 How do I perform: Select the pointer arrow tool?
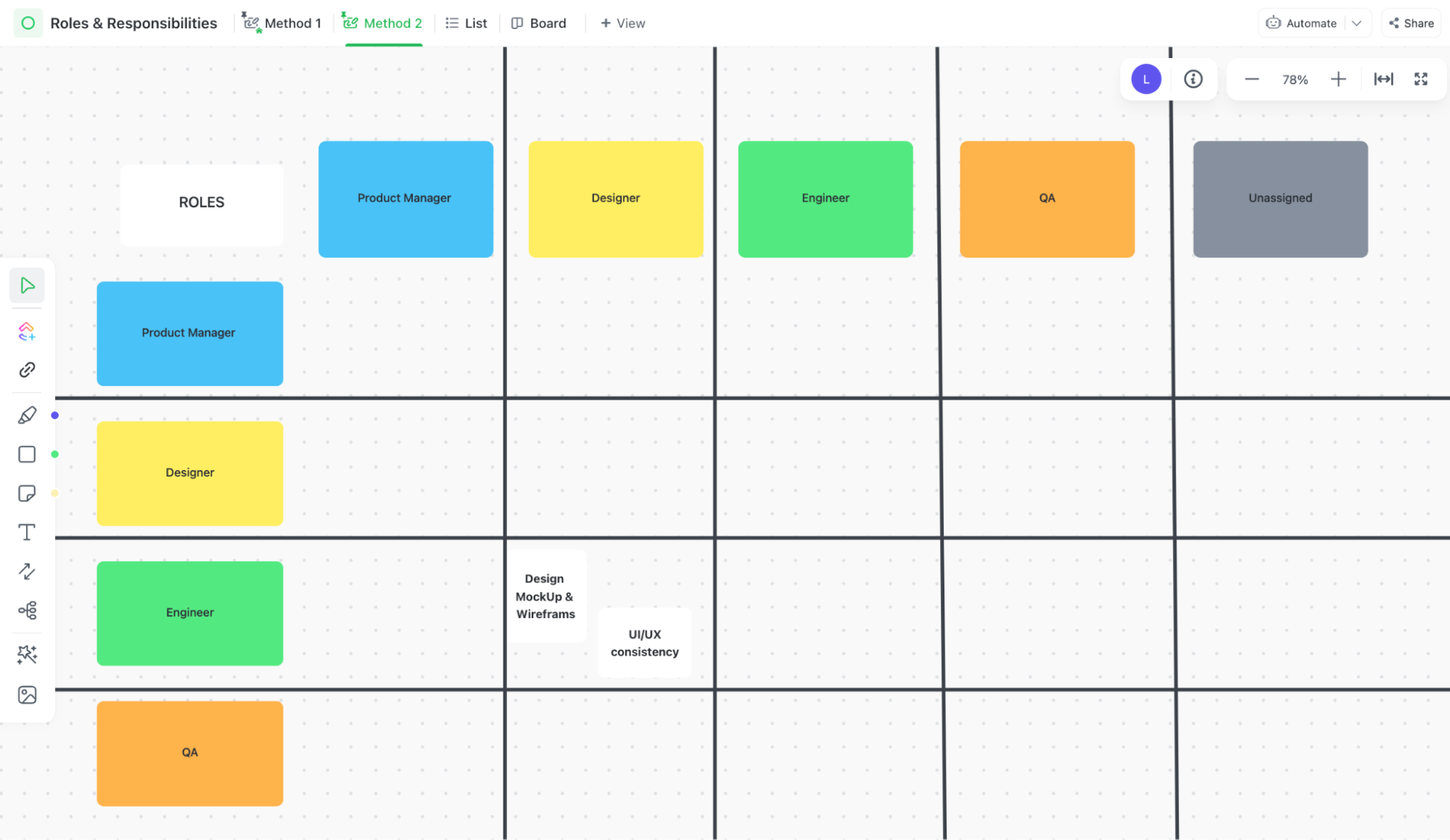(27, 285)
